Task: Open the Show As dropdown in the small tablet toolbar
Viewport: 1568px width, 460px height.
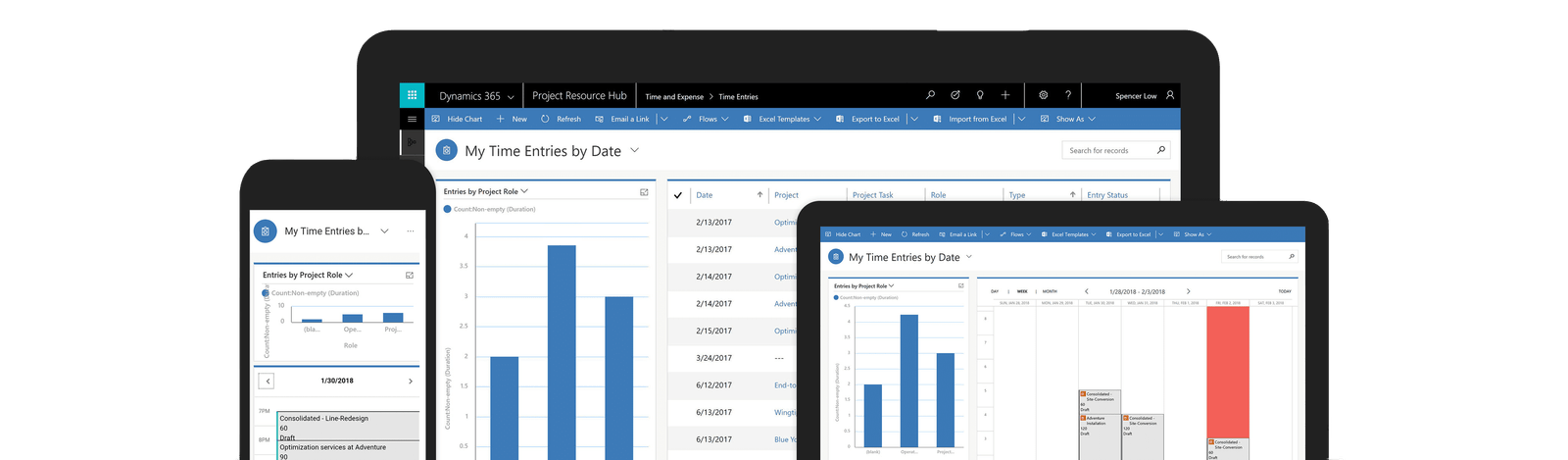Action: click(x=1193, y=234)
